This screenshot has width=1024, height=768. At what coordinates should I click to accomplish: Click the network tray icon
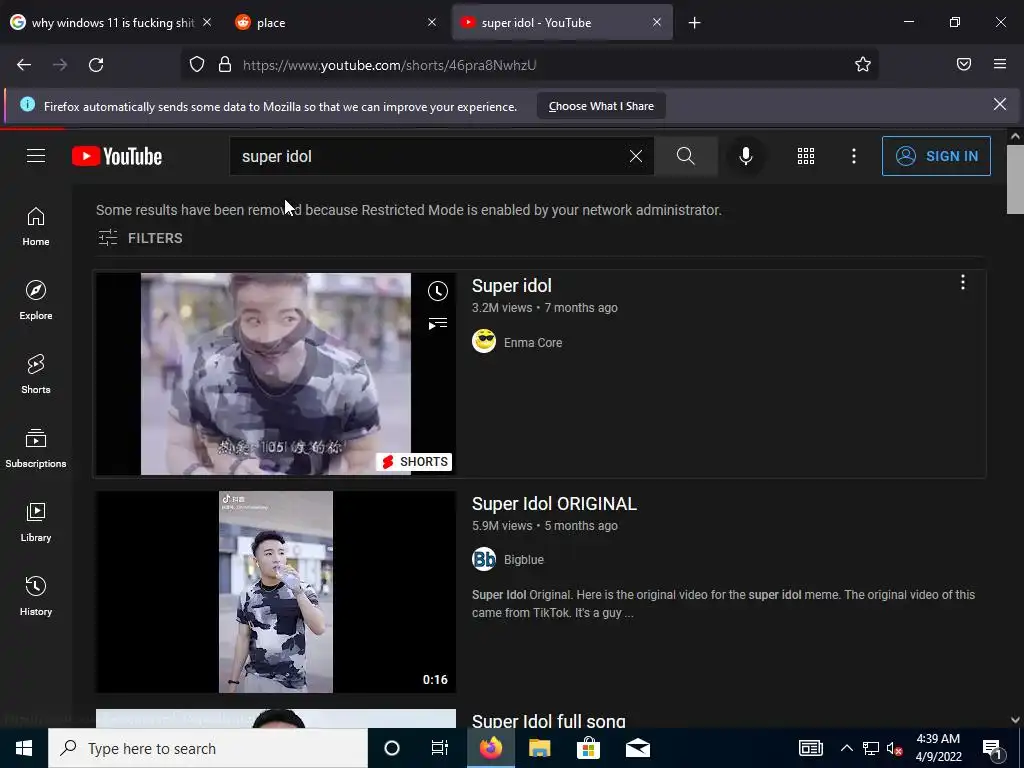click(x=871, y=748)
